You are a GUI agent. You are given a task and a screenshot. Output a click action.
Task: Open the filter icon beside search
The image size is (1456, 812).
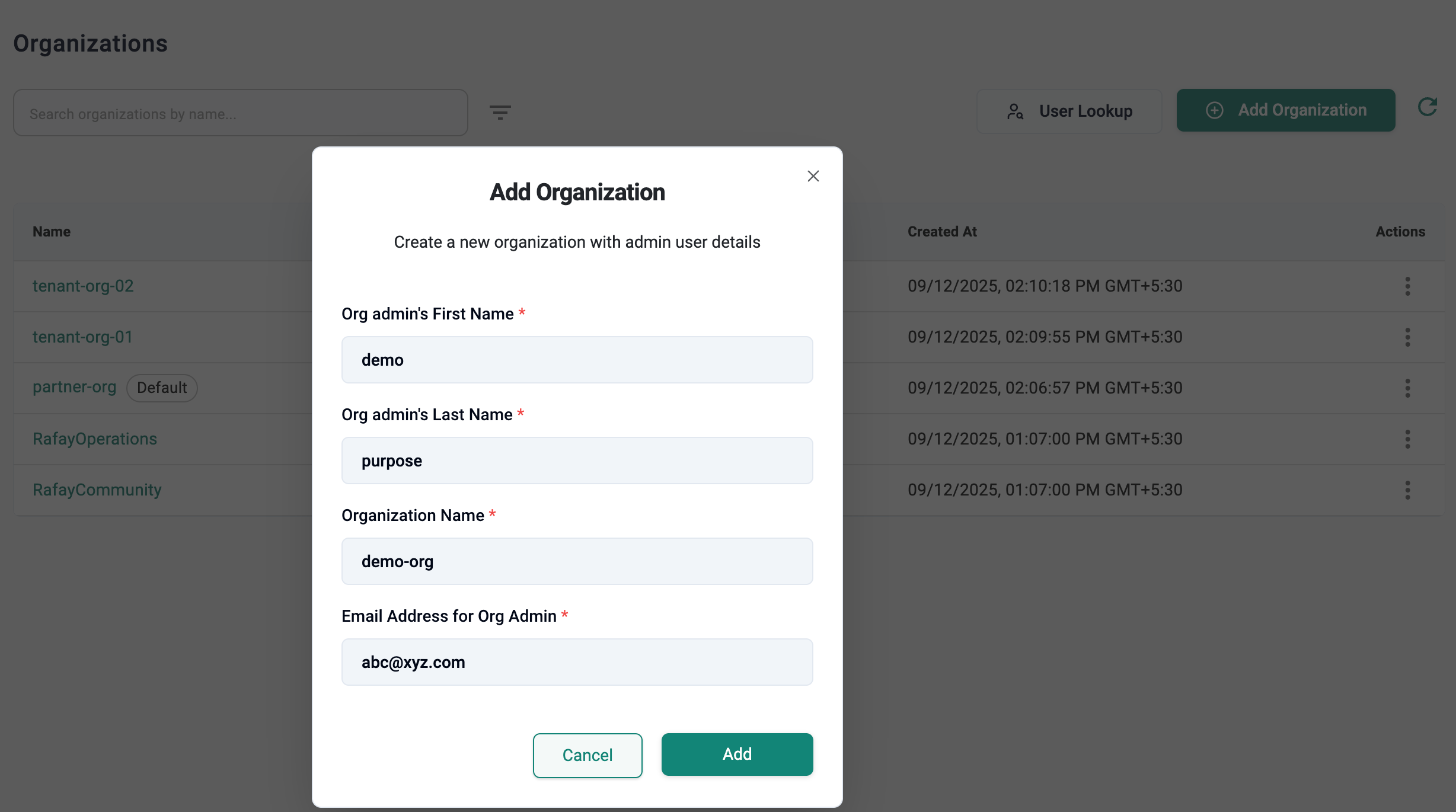500,112
